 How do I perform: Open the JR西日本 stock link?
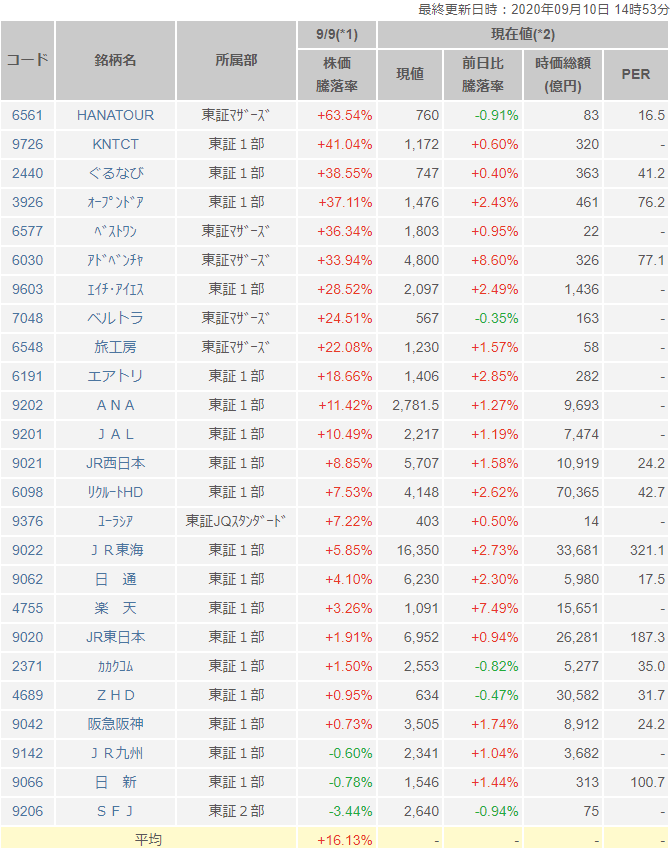click(116, 463)
